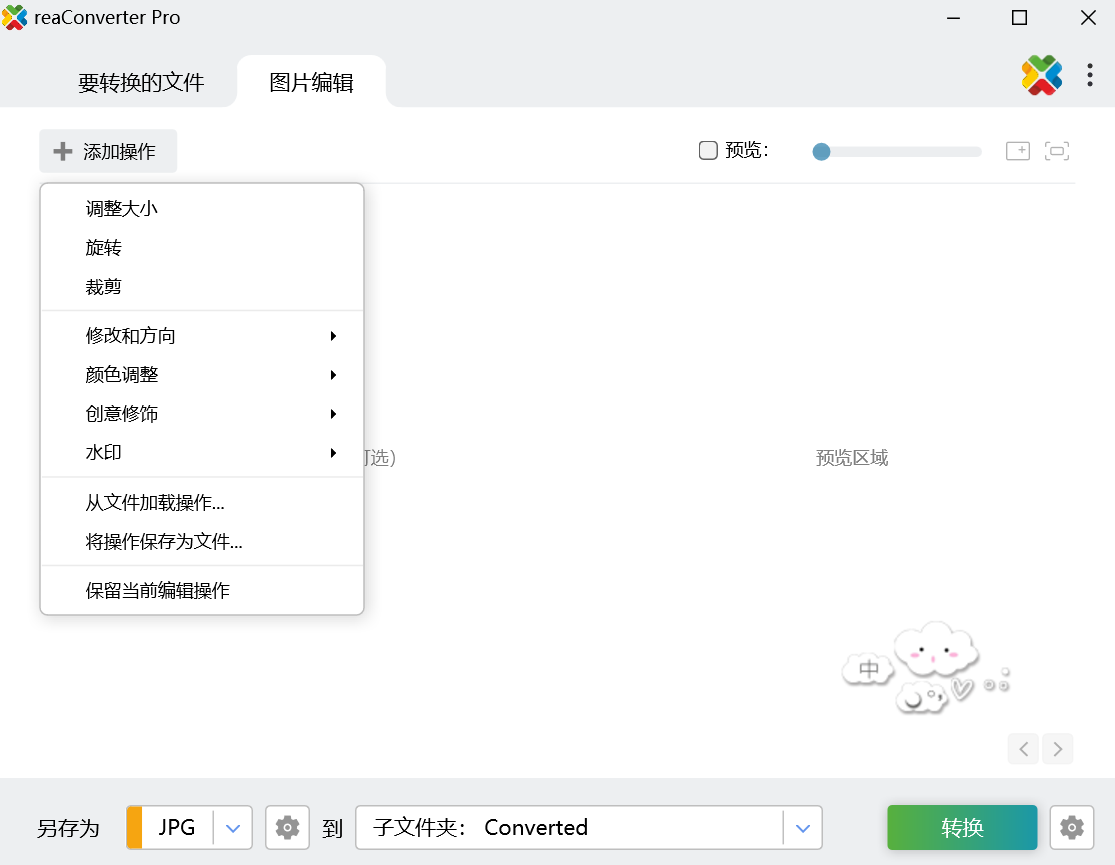Open the output format settings gear

click(287, 827)
